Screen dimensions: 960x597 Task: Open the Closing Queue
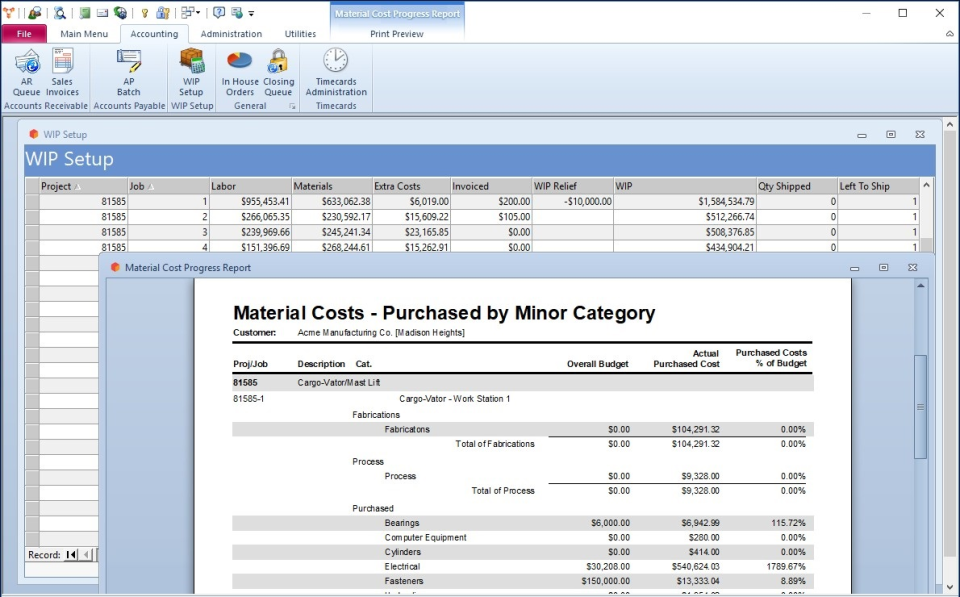[278, 72]
